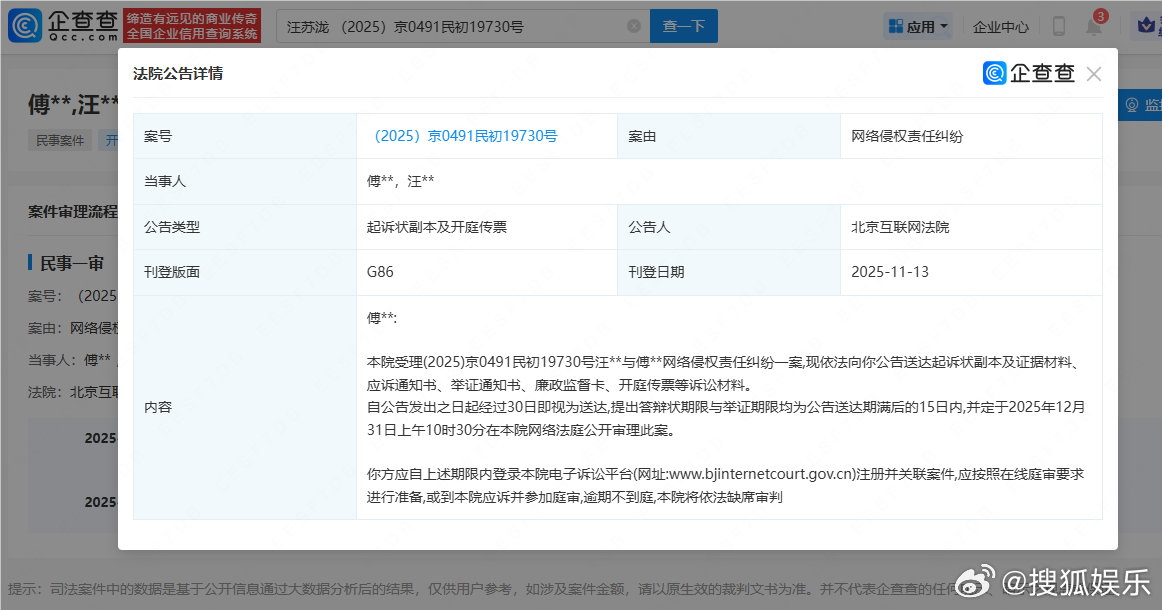
Task: Click the 傅**，汪** parties cell
Action: (729, 181)
